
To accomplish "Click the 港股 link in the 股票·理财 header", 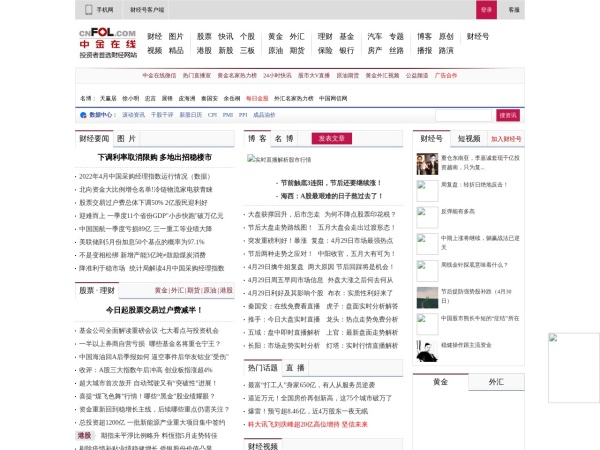I will click(226, 290).
